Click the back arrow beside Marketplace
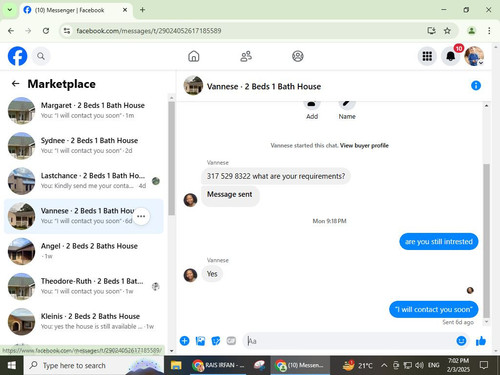The height and width of the screenshot is (375, 500). [x=16, y=84]
